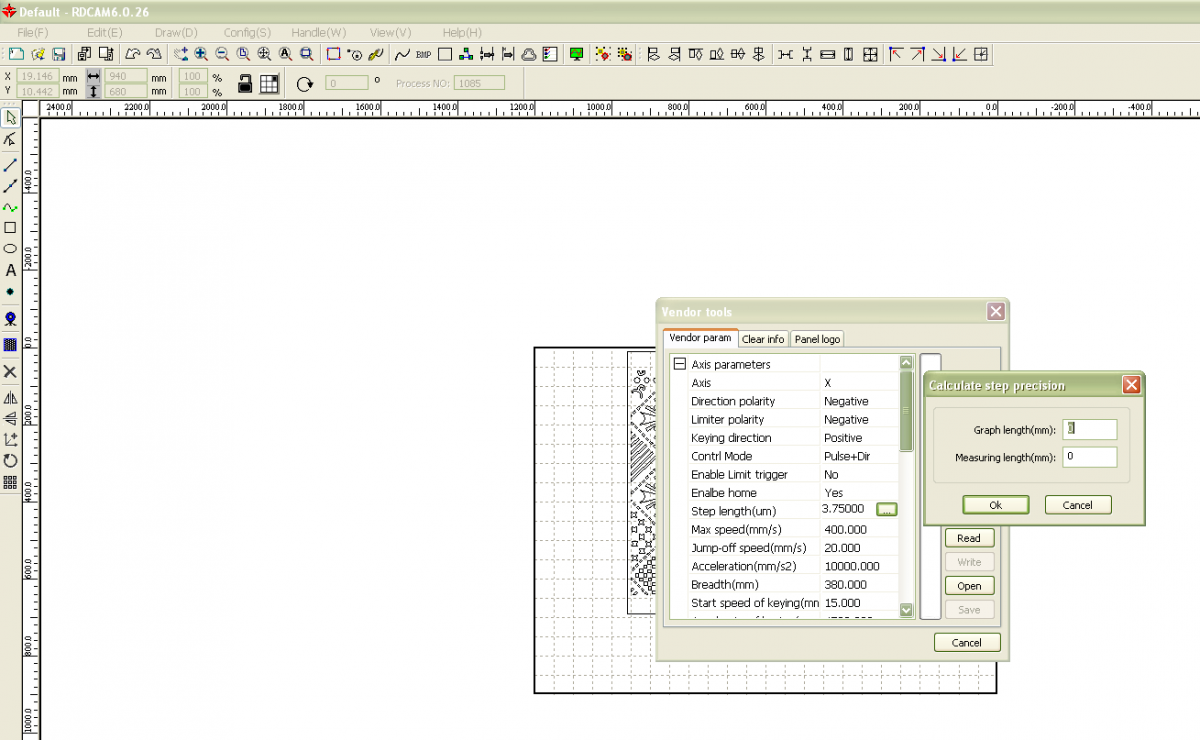Screen dimensions: 1200x740
Task: Focus the Measuring length input field
Action: (x=1089, y=457)
